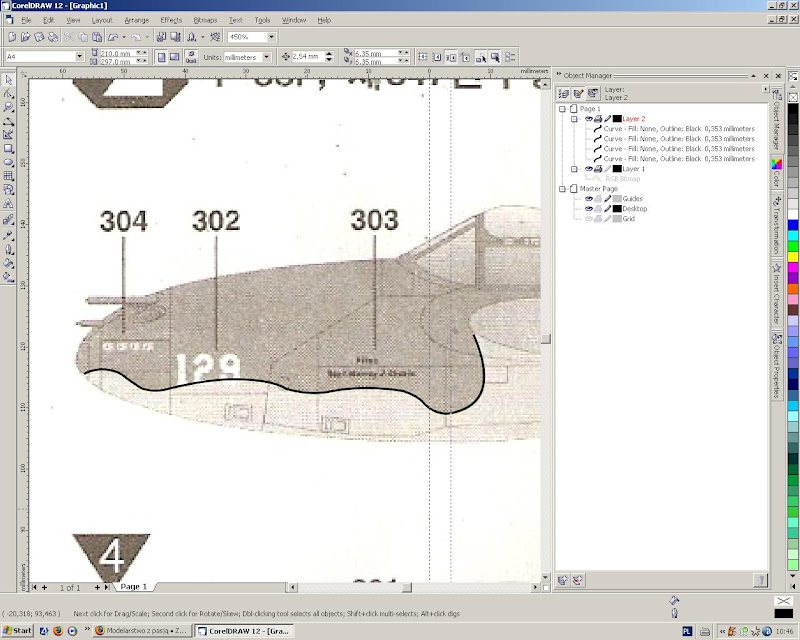This screenshot has height=640, width=800.
Task: Set page to Landscape orientation
Action: 174,57
